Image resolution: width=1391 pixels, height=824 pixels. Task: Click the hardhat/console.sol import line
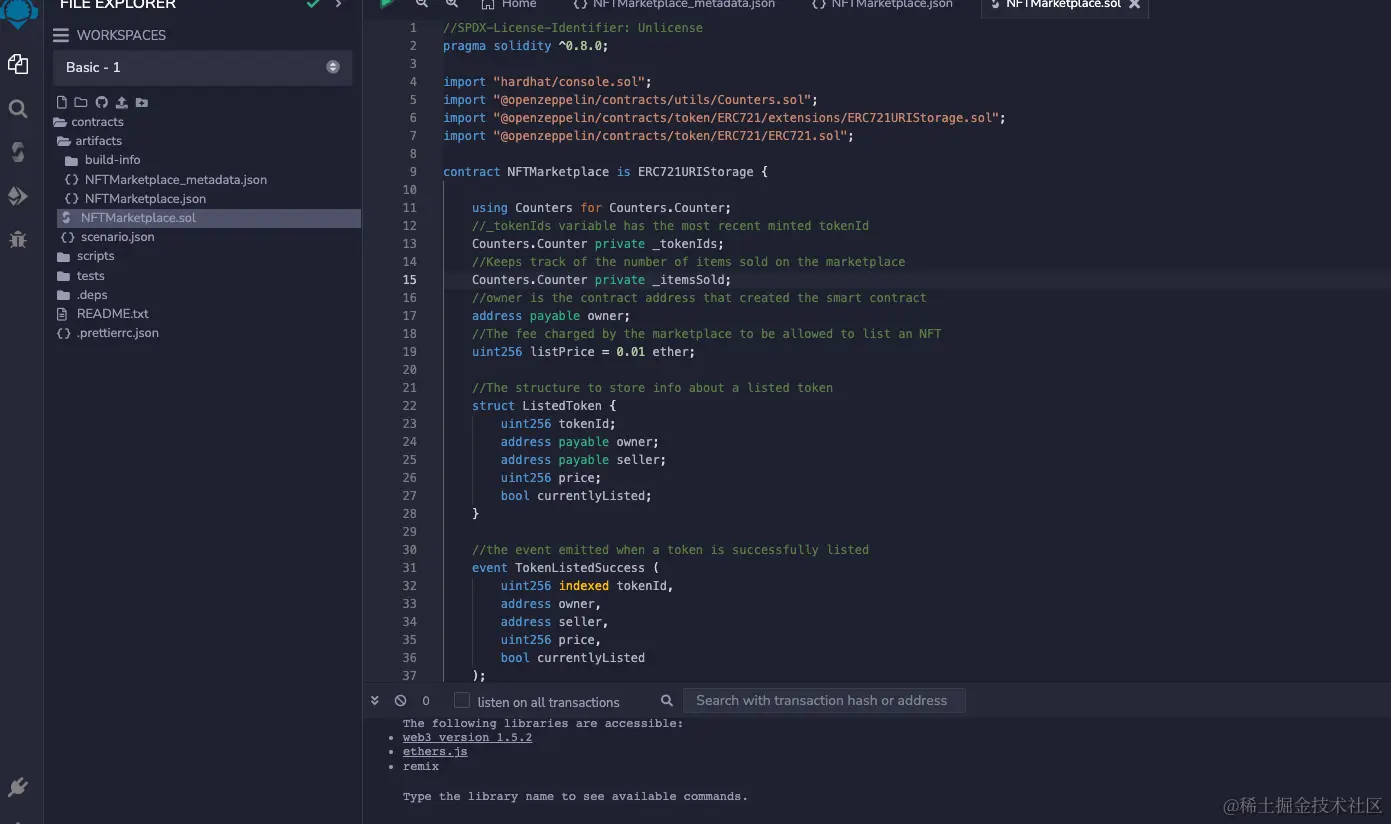[x=547, y=82]
